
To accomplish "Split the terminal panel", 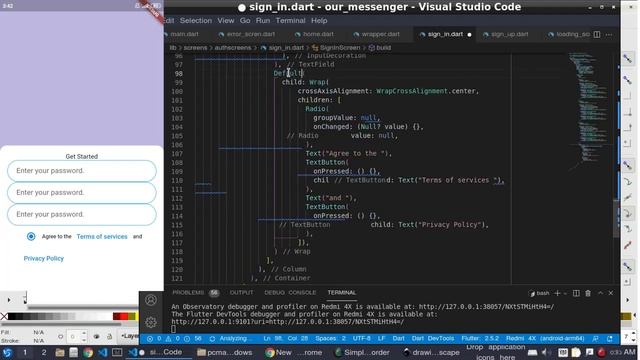I will click(x=576, y=293).
